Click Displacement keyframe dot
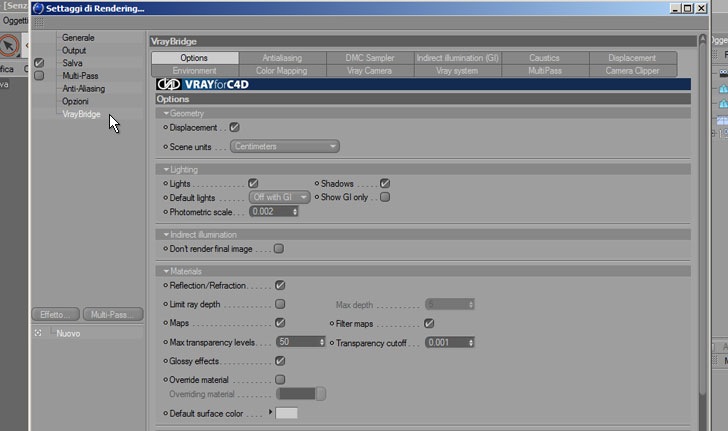 165,127
